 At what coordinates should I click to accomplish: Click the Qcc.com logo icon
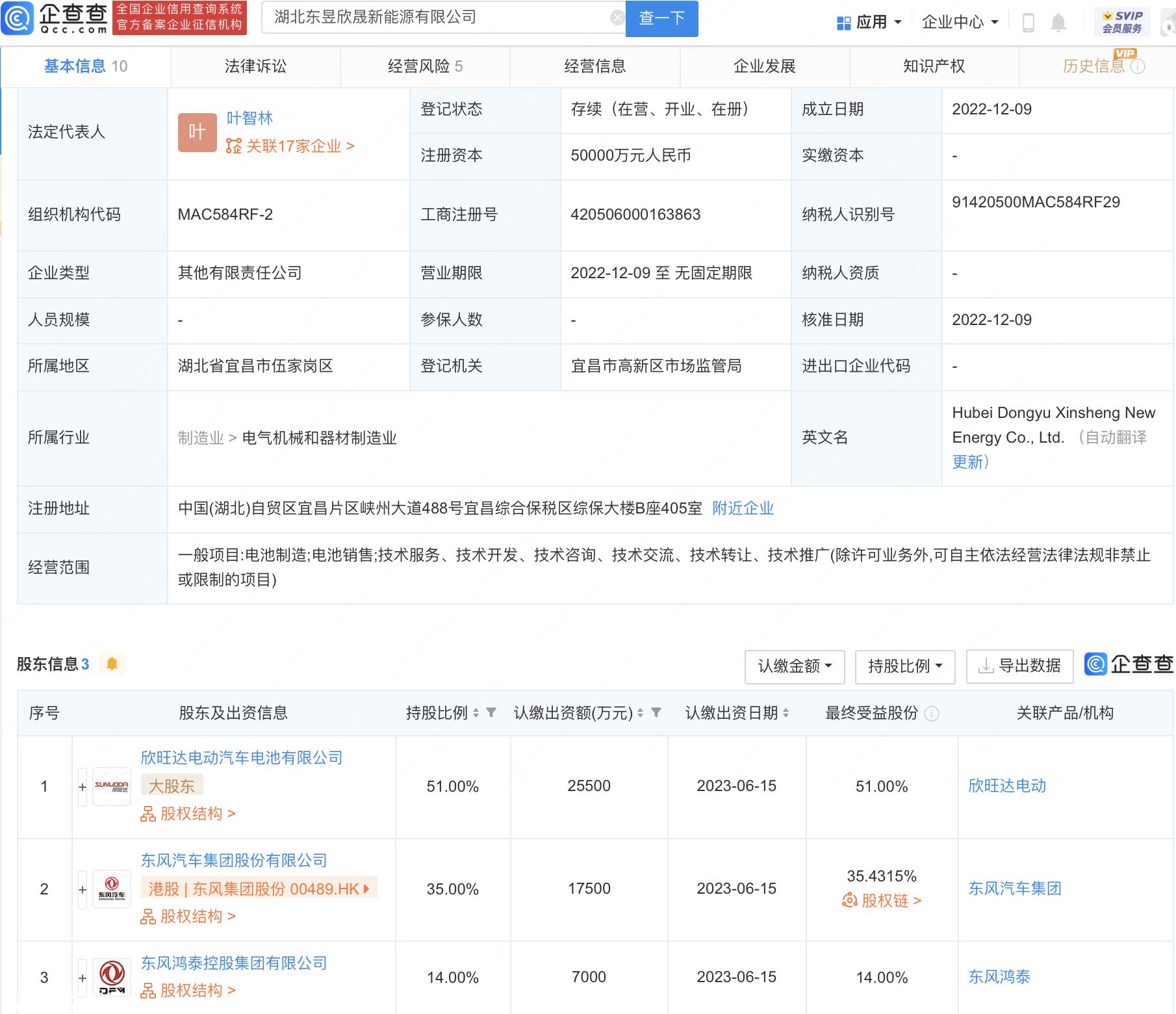coord(18,18)
